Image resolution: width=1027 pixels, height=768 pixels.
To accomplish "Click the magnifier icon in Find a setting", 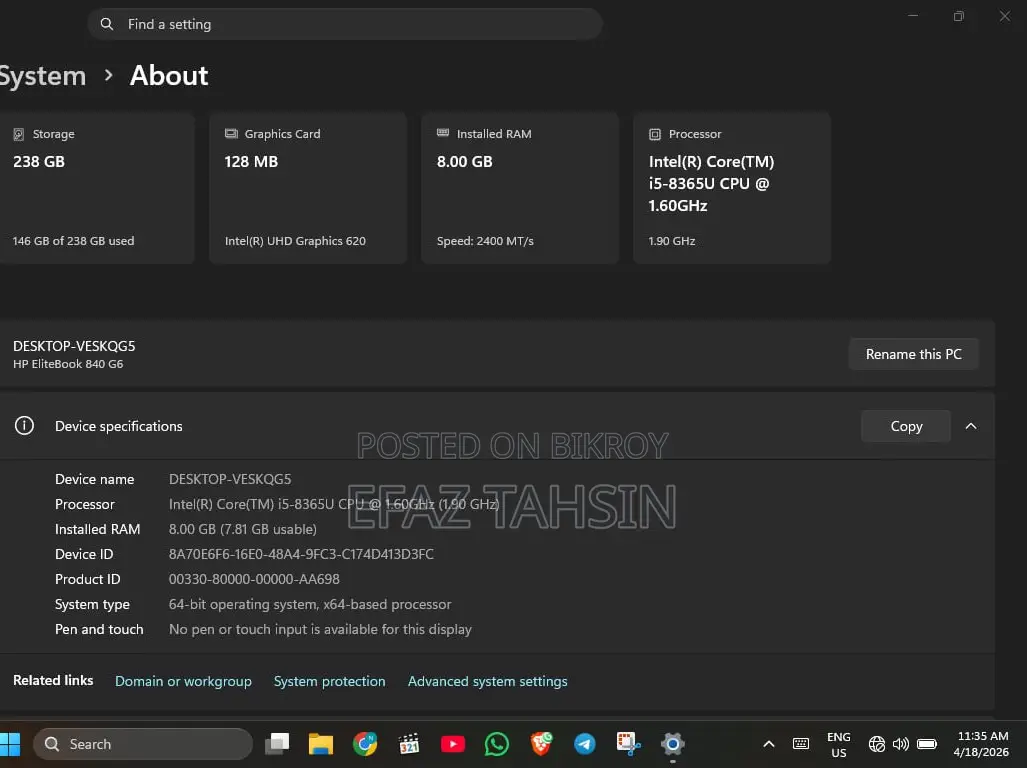I will (107, 24).
